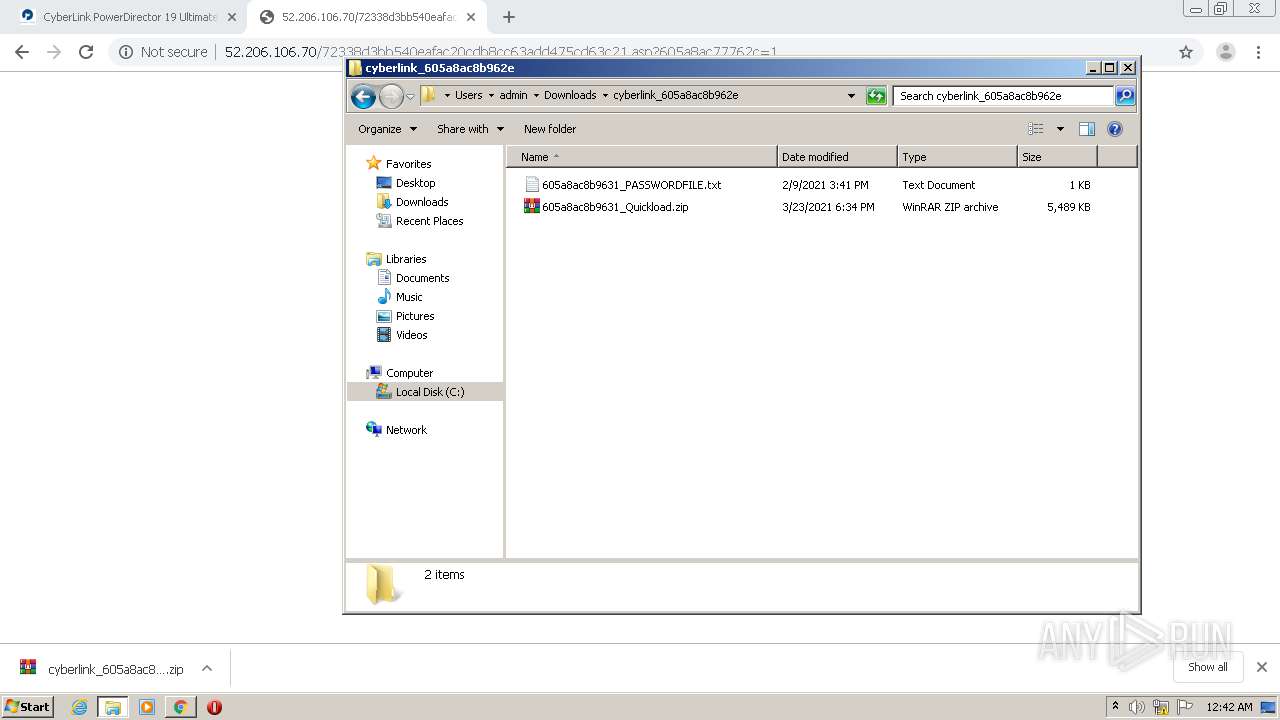Open a new browser tab
The image size is (1280, 720).
(x=509, y=17)
